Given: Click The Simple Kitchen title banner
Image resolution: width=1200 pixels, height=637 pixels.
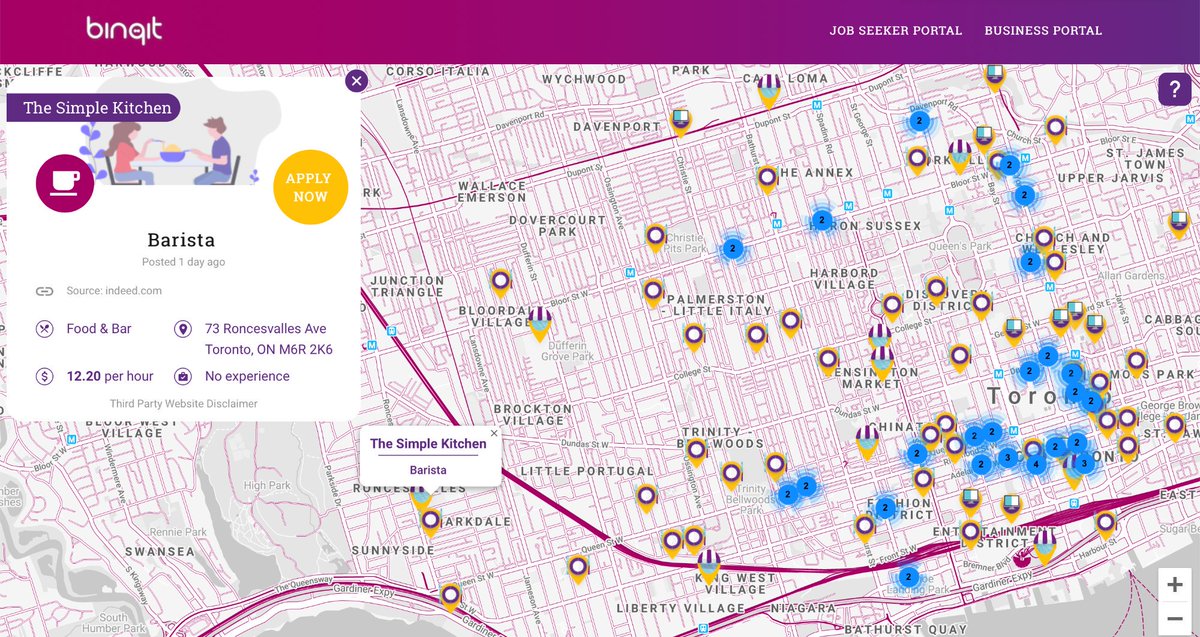Looking at the screenshot, I should click(x=96, y=108).
